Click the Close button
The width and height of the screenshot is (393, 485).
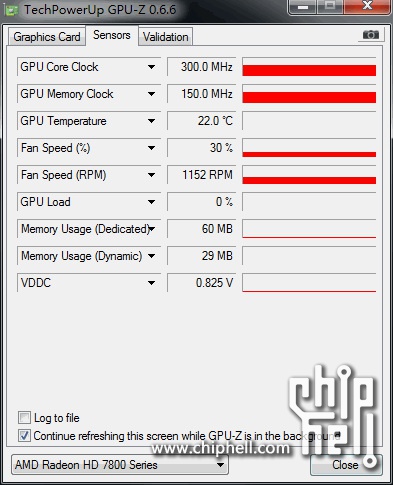point(346,465)
